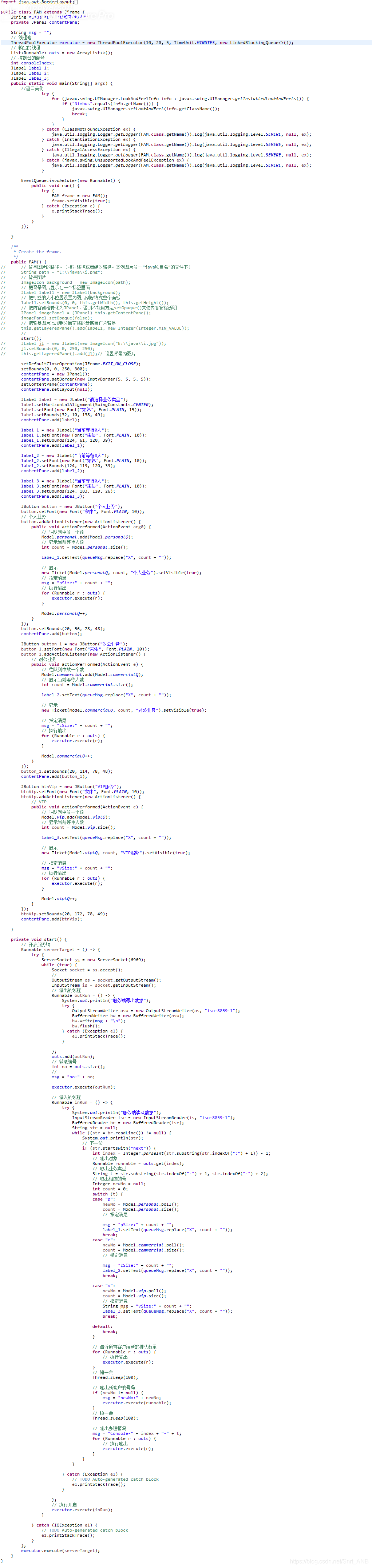This screenshot has width=372, height=1568.
Task: Click 'outs.add(outRun);' statement
Action: [72, 1057]
